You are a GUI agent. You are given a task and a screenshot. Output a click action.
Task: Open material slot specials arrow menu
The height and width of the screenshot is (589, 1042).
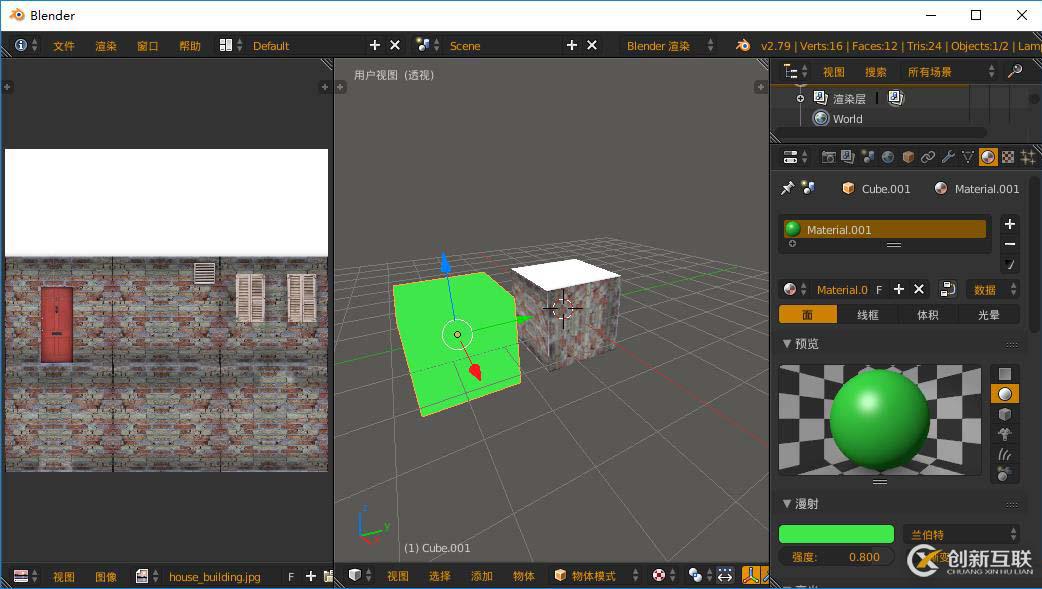click(x=1009, y=265)
